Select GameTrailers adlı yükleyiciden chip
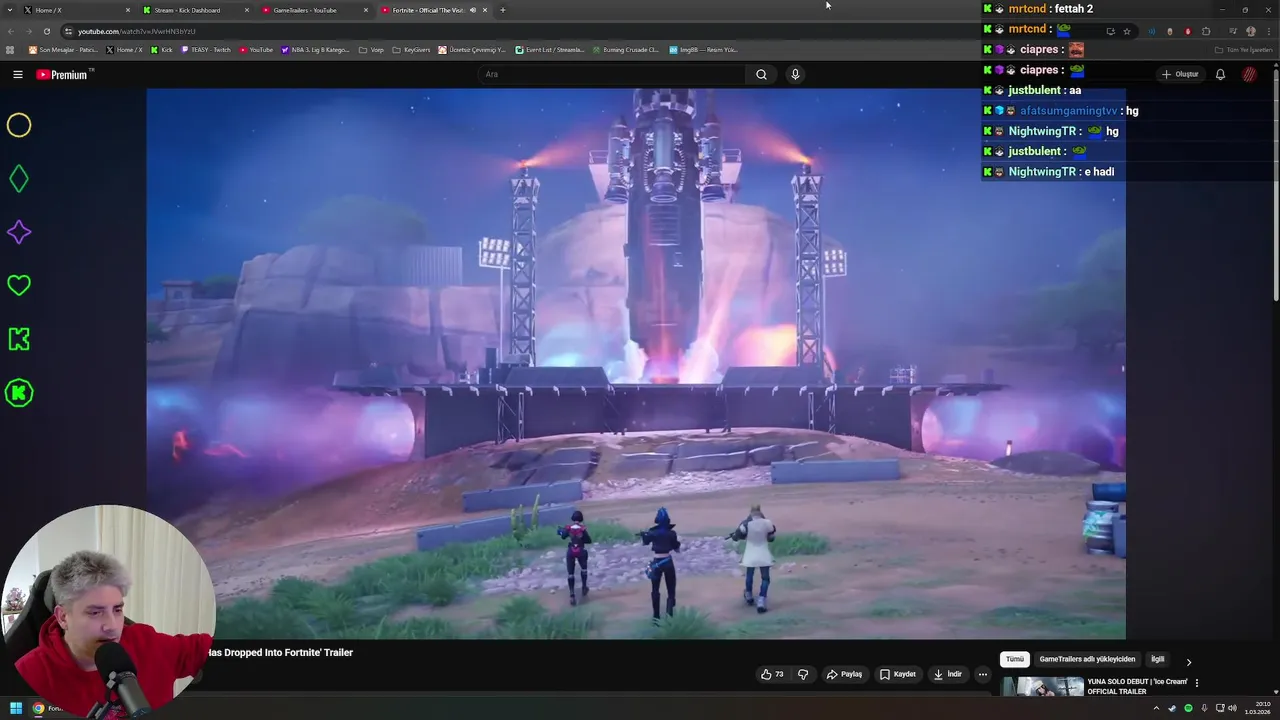The image size is (1280, 720). pos(1087,659)
